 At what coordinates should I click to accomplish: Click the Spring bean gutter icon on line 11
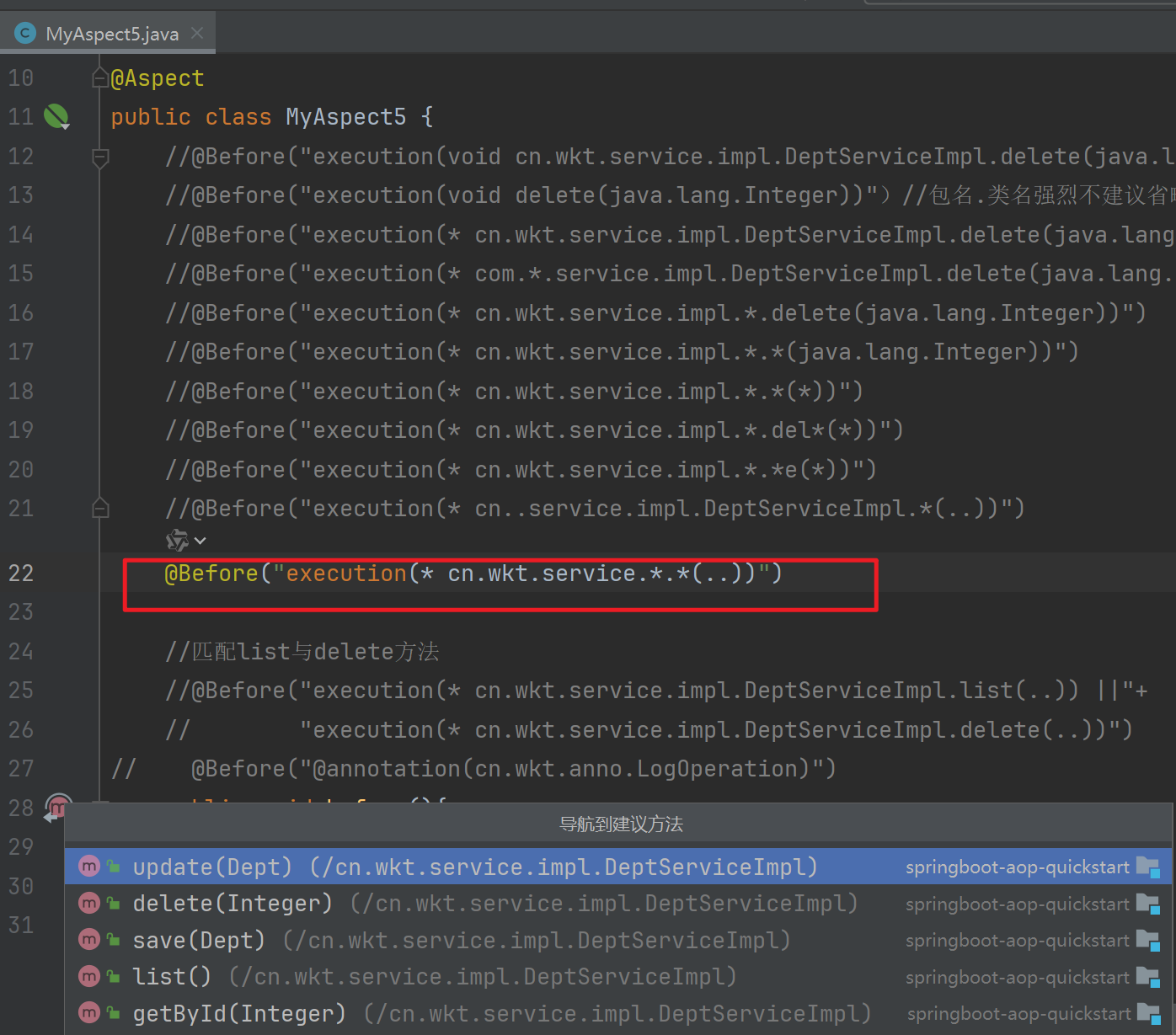coord(56,116)
